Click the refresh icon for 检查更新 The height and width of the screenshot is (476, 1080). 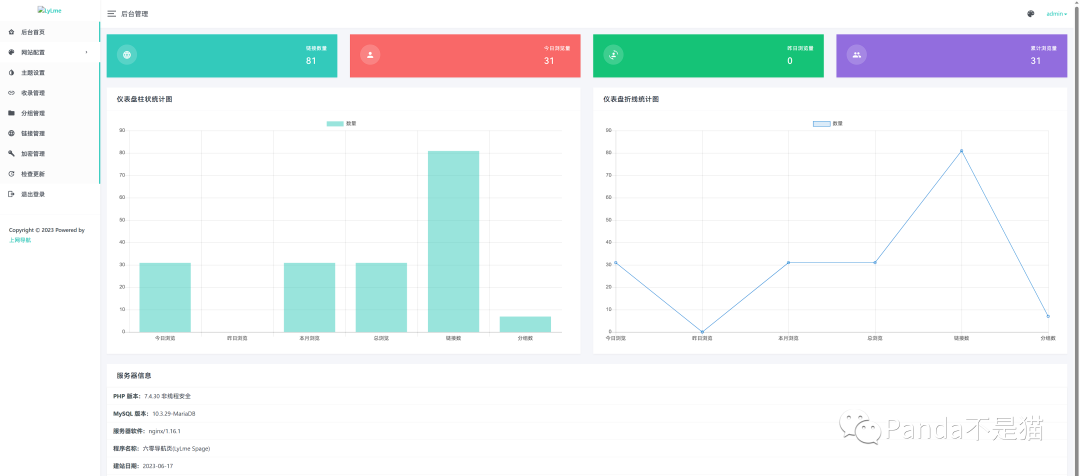(11, 174)
